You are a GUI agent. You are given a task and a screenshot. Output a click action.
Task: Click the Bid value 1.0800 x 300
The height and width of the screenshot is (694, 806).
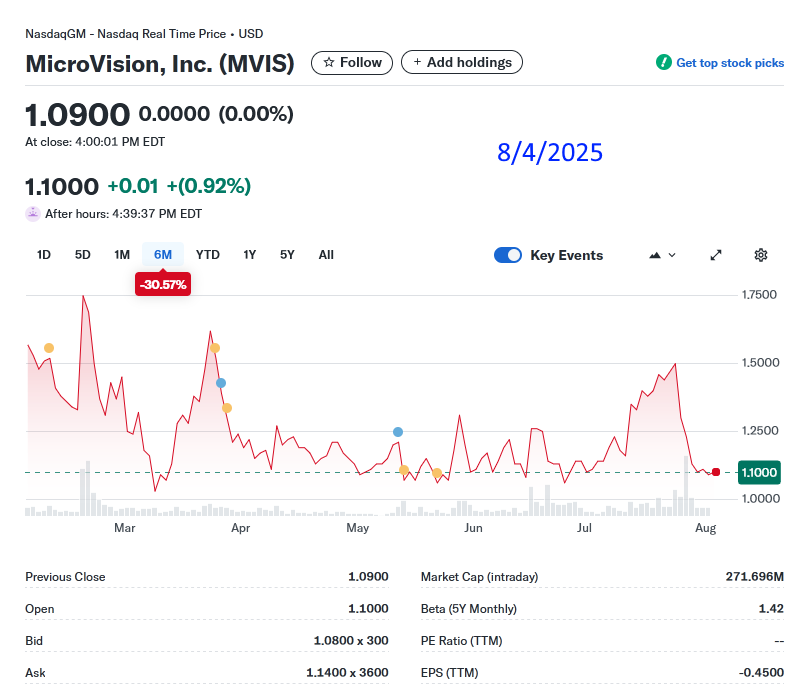pyautogui.click(x=351, y=641)
